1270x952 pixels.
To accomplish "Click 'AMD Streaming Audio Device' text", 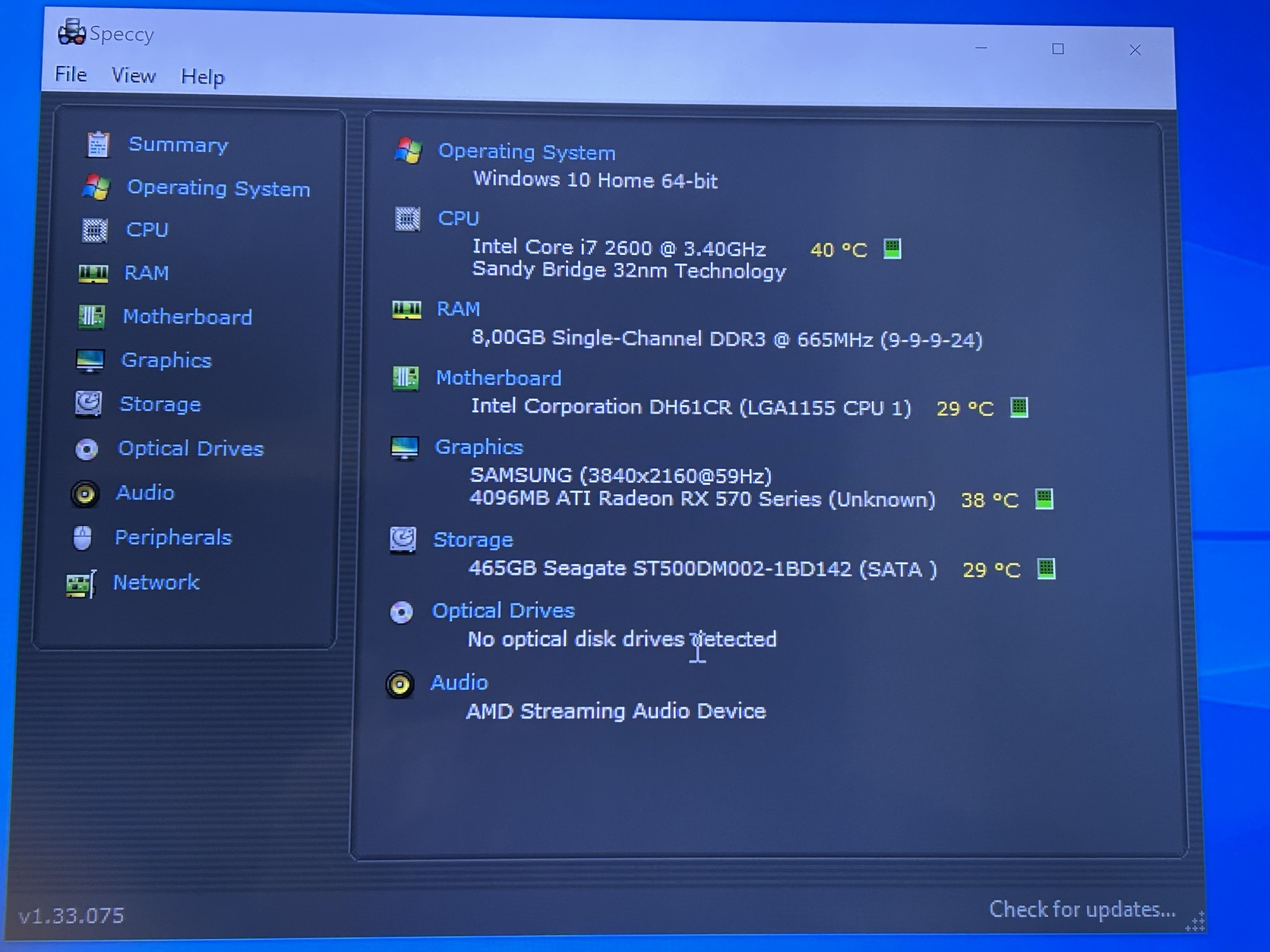I will tap(616, 711).
